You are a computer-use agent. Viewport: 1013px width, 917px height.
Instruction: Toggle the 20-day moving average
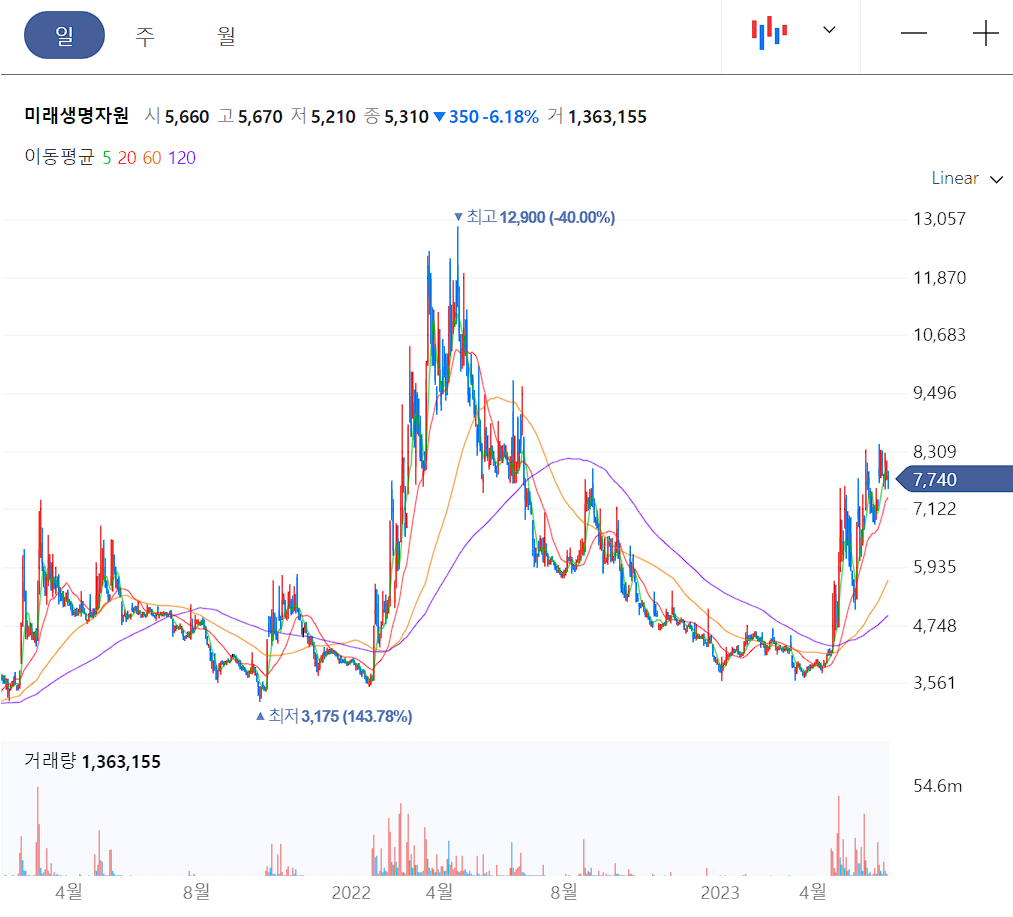(x=127, y=158)
